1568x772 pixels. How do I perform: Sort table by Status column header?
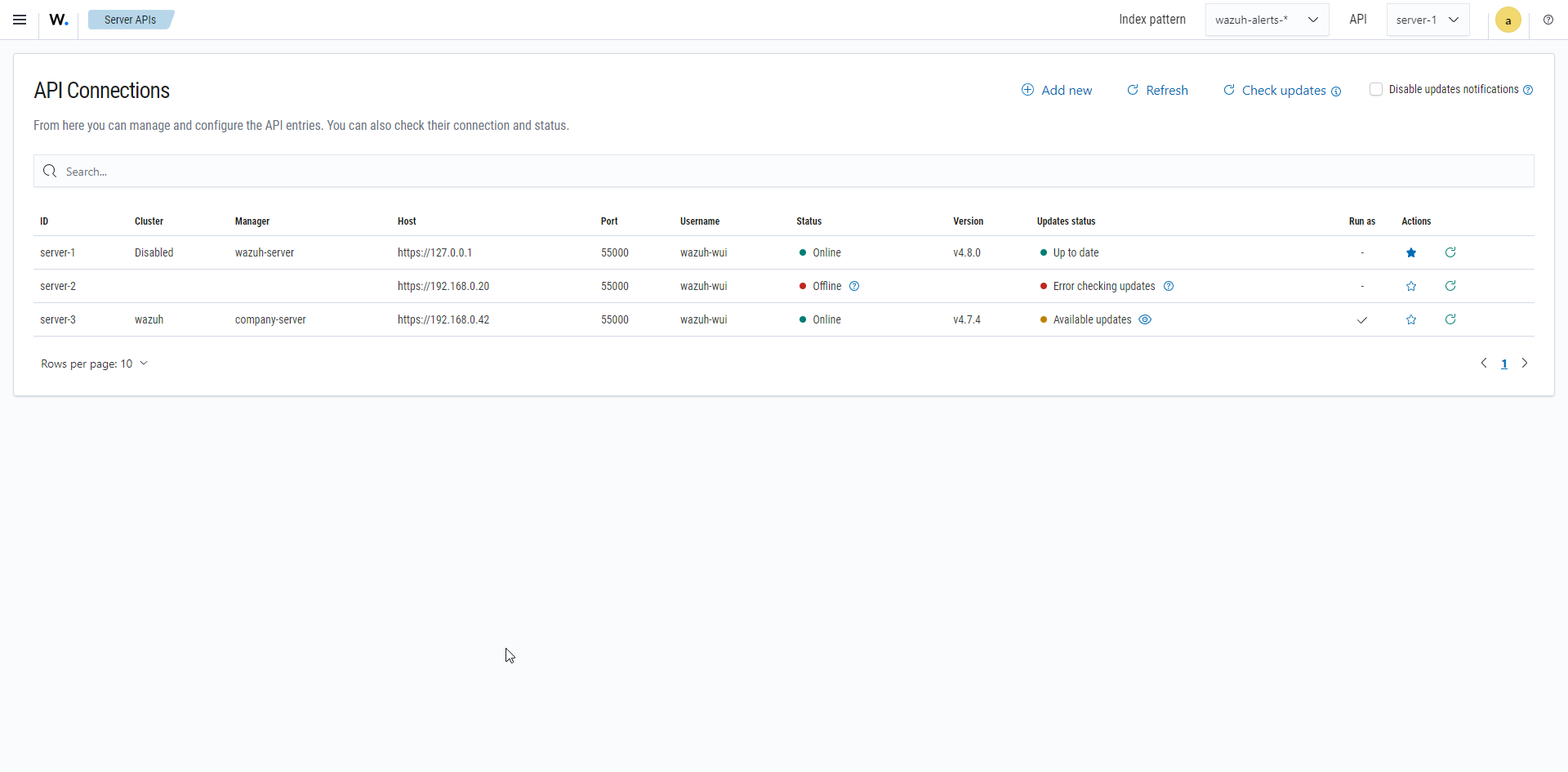[x=808, y=221]
